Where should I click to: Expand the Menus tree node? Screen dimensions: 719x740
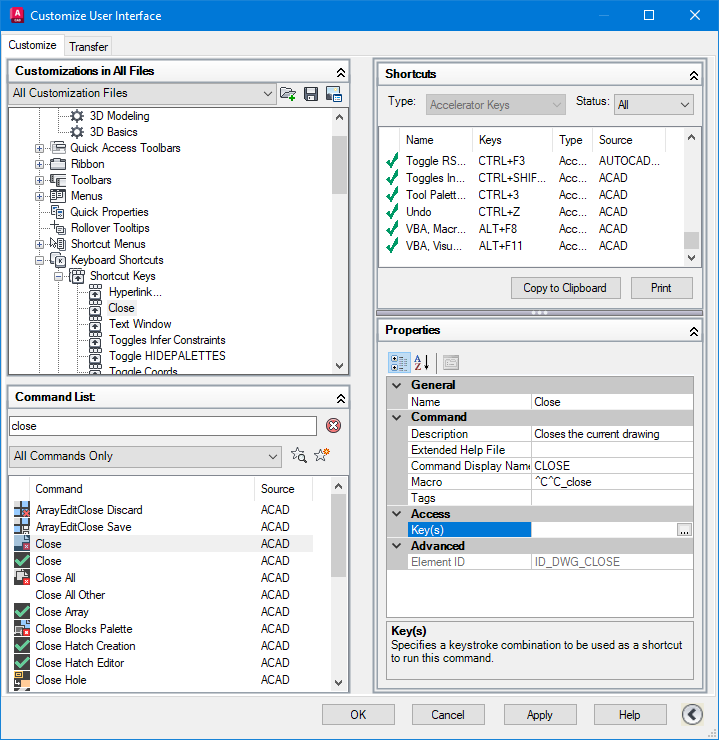point(40,196)
